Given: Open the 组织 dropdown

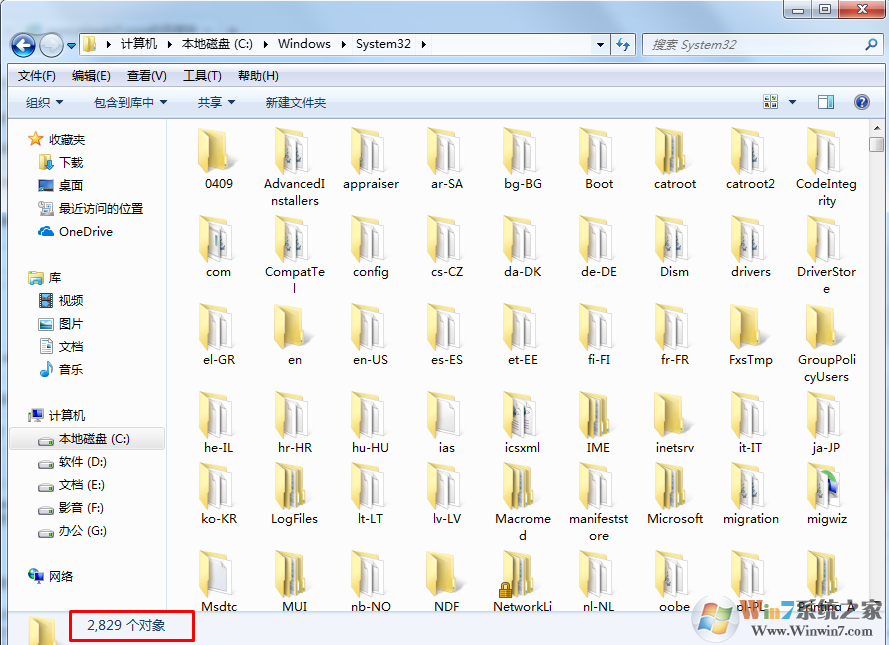Looking at the screenshot, I should pyautogui.click(x=44, y=103).
